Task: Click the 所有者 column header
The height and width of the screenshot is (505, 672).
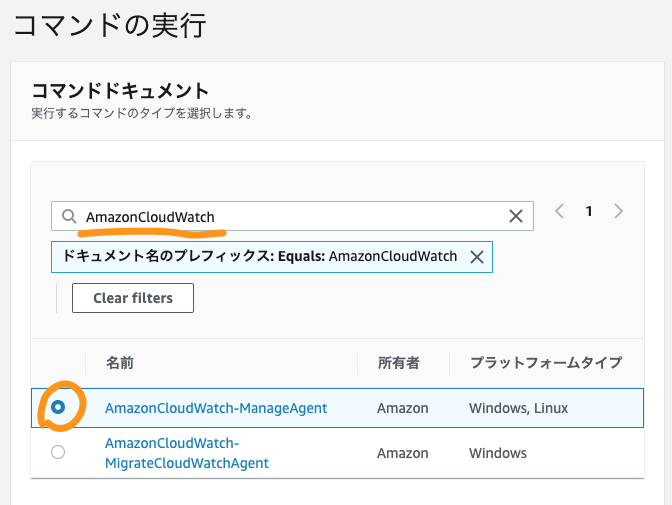Action: point(399,363)
